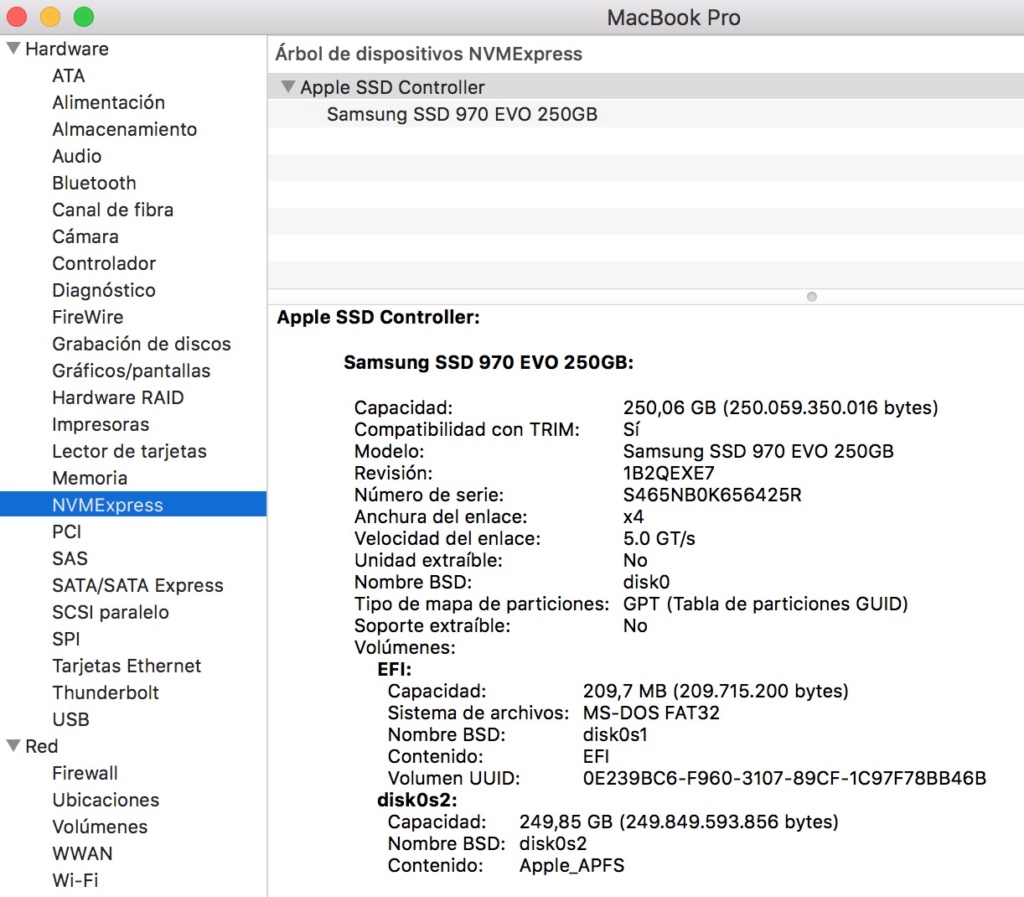Viewport: 1024px width, 897px height.
Task: Click the serial number S465NB0K656425R
Action: click(x=712, y=494)
